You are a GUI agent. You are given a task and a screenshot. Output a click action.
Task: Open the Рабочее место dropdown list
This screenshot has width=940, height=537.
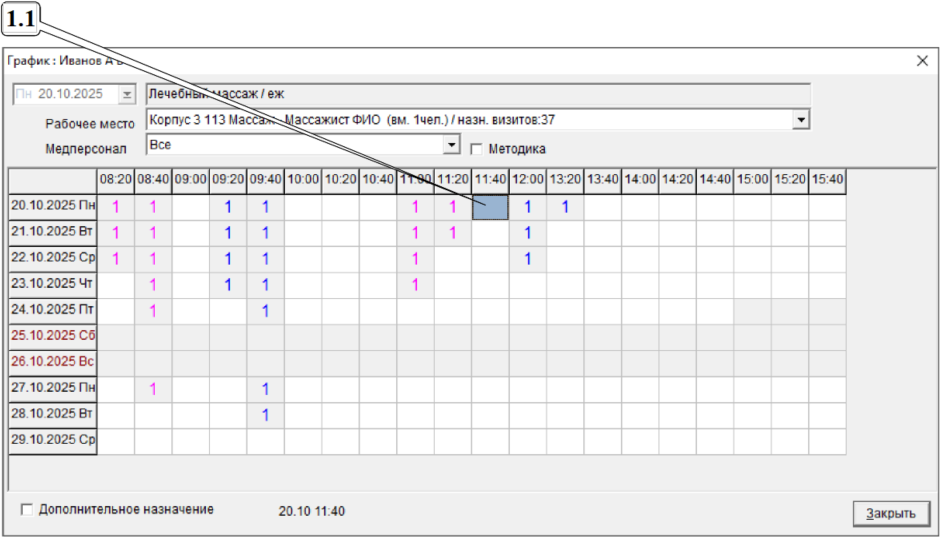pos(800,120)
